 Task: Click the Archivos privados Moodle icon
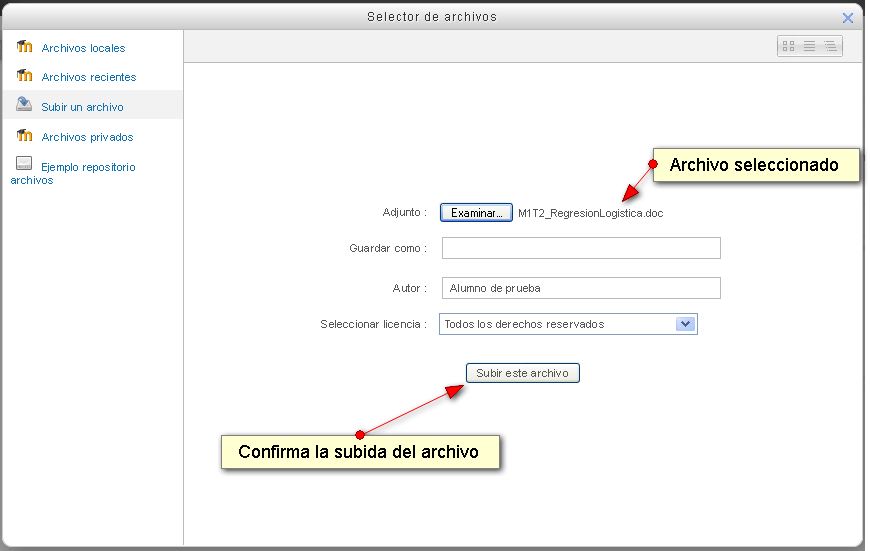point(25,136)
